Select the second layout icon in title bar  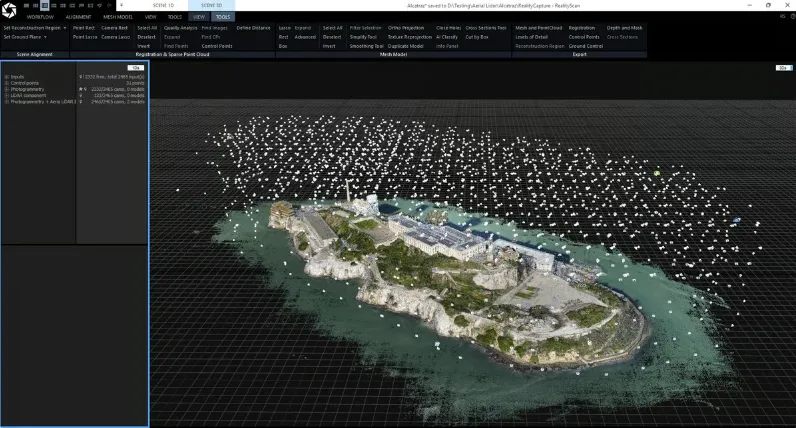click(x=36, y=6)
